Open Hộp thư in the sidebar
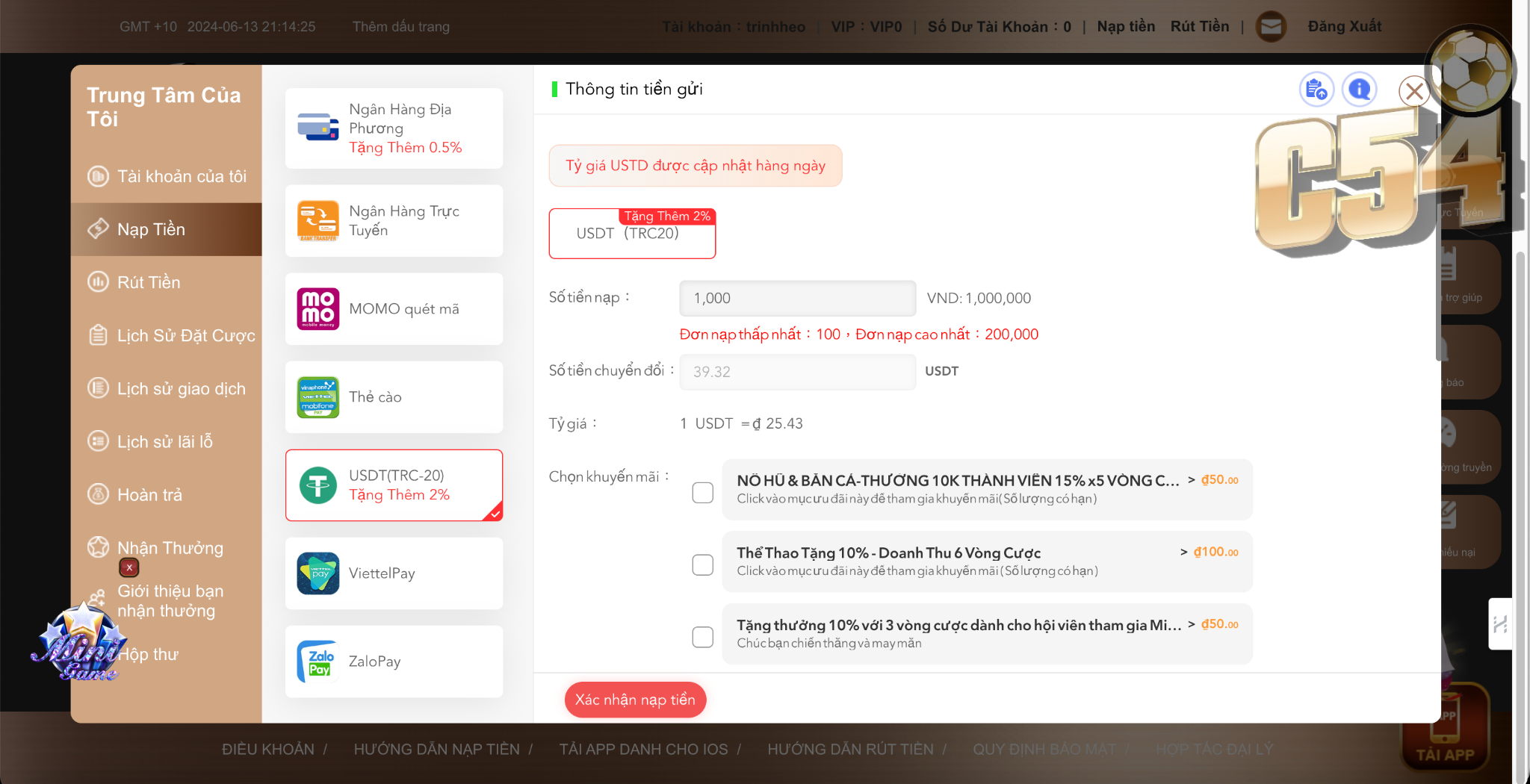Screen dimensions: 1530x784 [149, 654]
